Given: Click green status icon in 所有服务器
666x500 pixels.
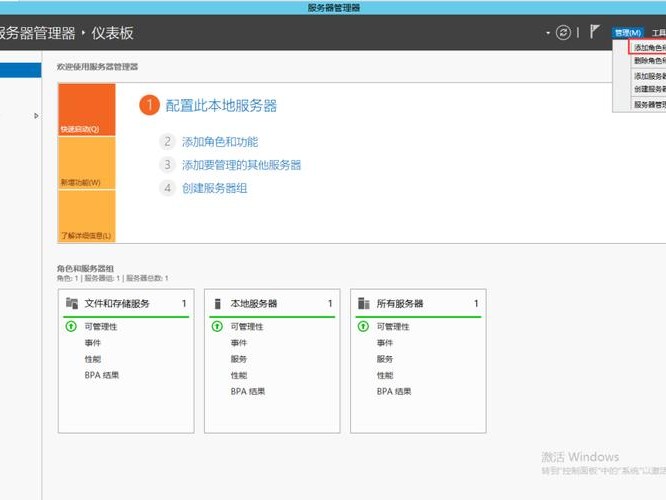Looking at the screenshot, I should [x=363, y=326].
